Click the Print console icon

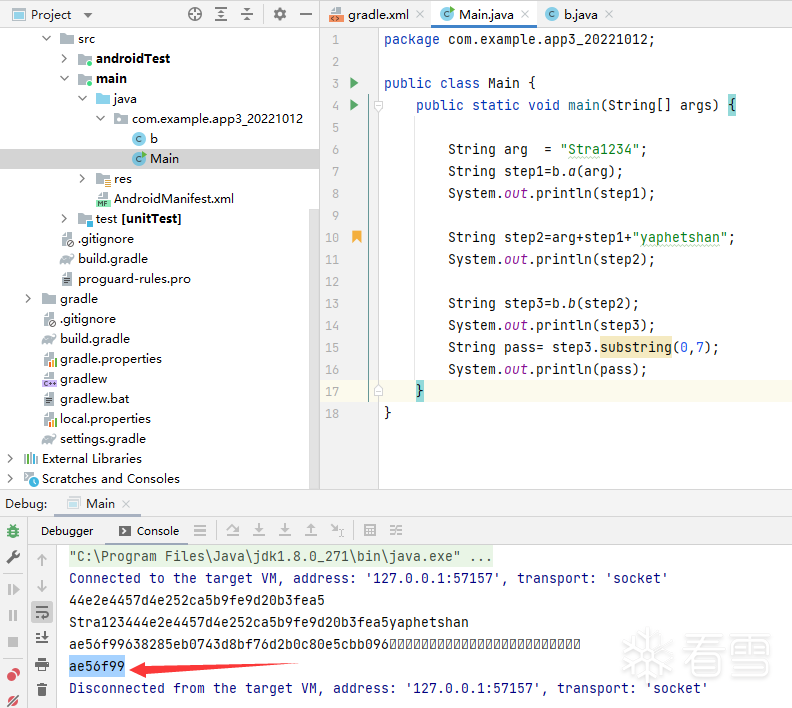click(42, 664)
